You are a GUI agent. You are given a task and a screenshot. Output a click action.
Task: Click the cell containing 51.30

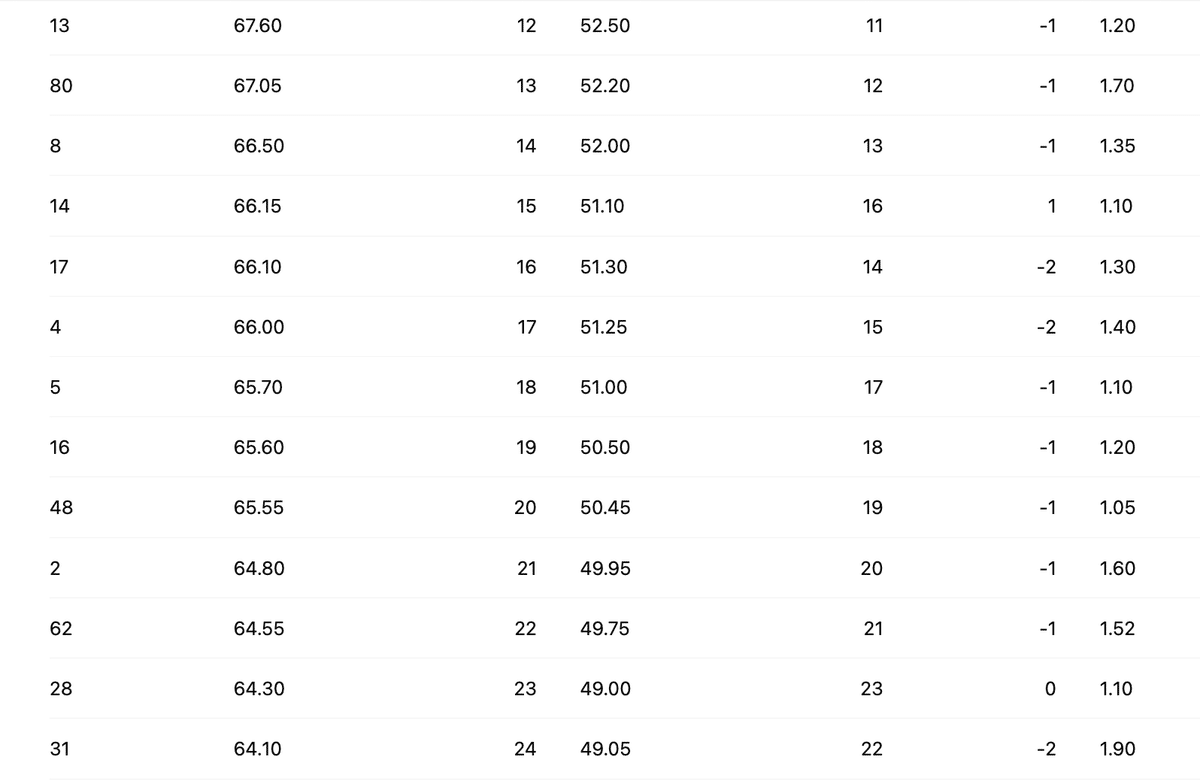pyautogui.click(x=604, y=267)
